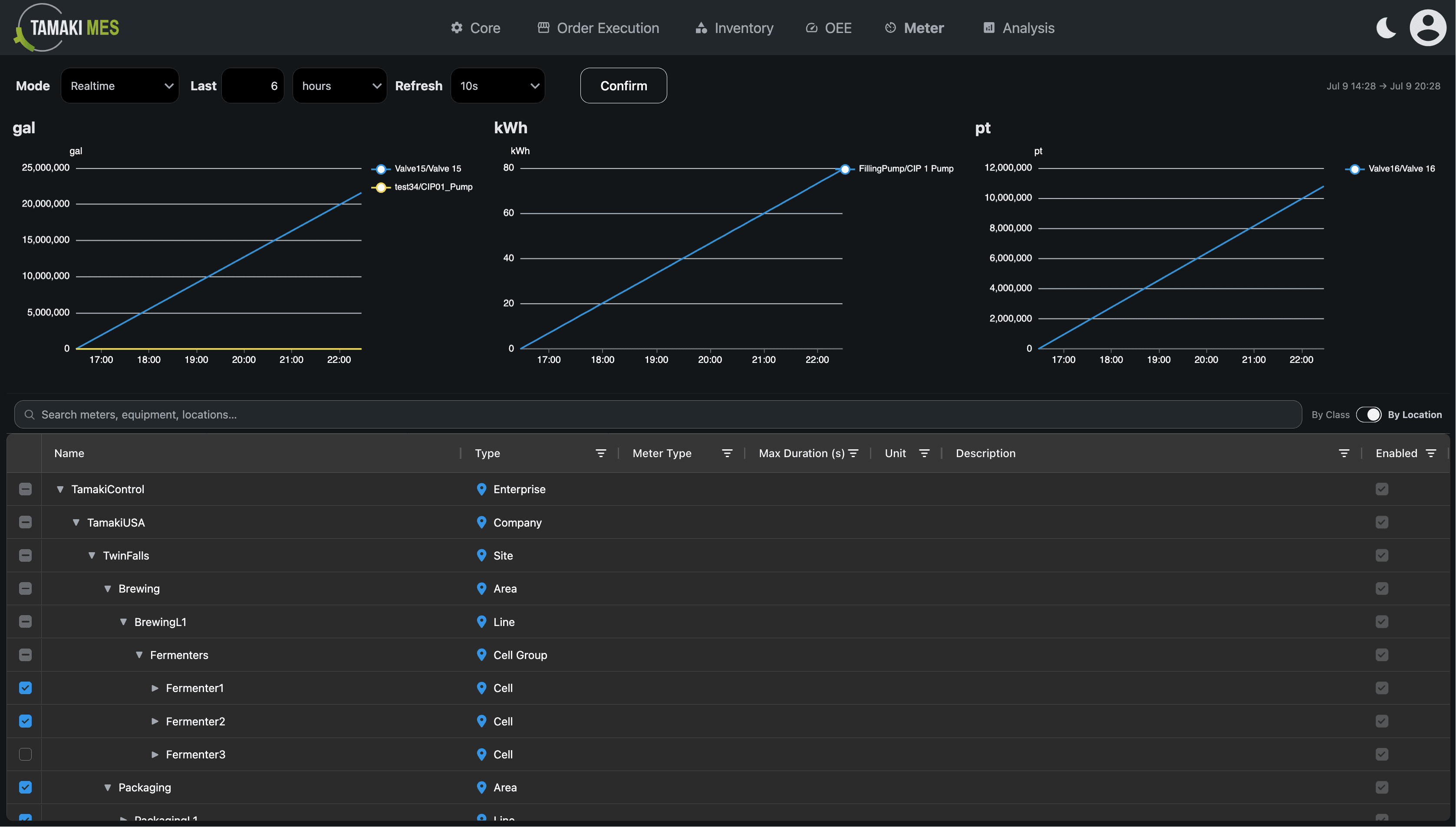Collapse the BrewingL1 tree node
Screen dimensions: 1456x827
123,622
